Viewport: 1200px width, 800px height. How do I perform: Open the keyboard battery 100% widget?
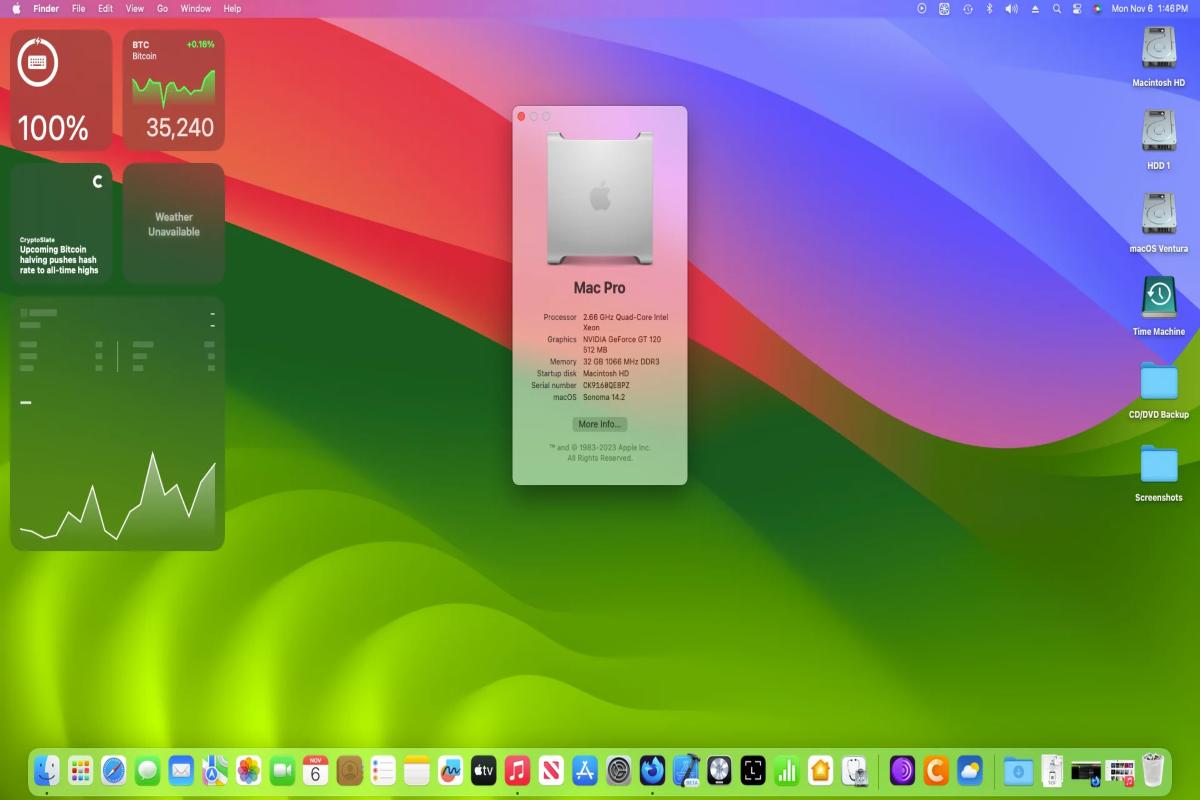pyautogui.click(x=61, y=90)
